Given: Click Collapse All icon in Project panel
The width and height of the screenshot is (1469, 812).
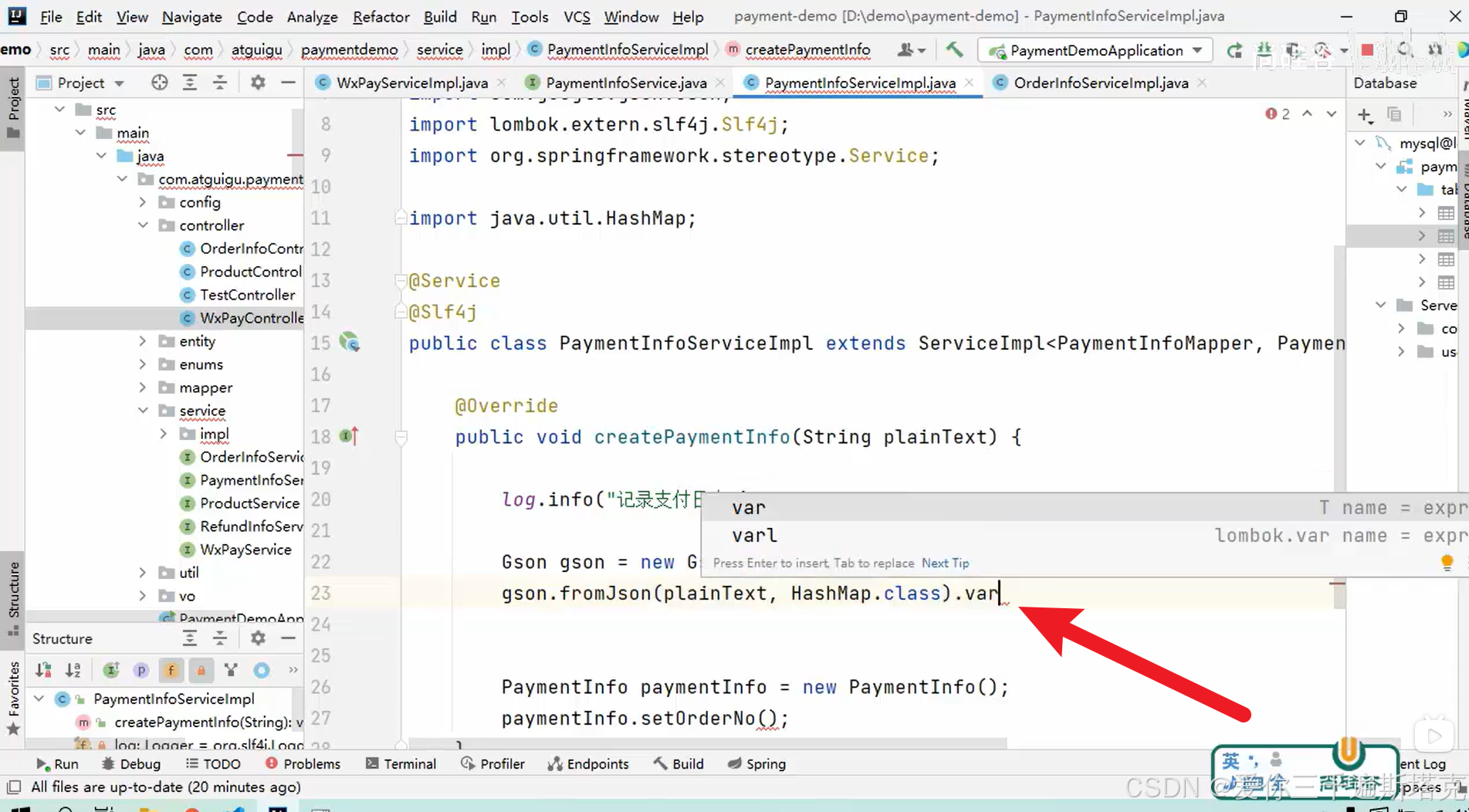Looking at the screenshot, I should [220, 83].
